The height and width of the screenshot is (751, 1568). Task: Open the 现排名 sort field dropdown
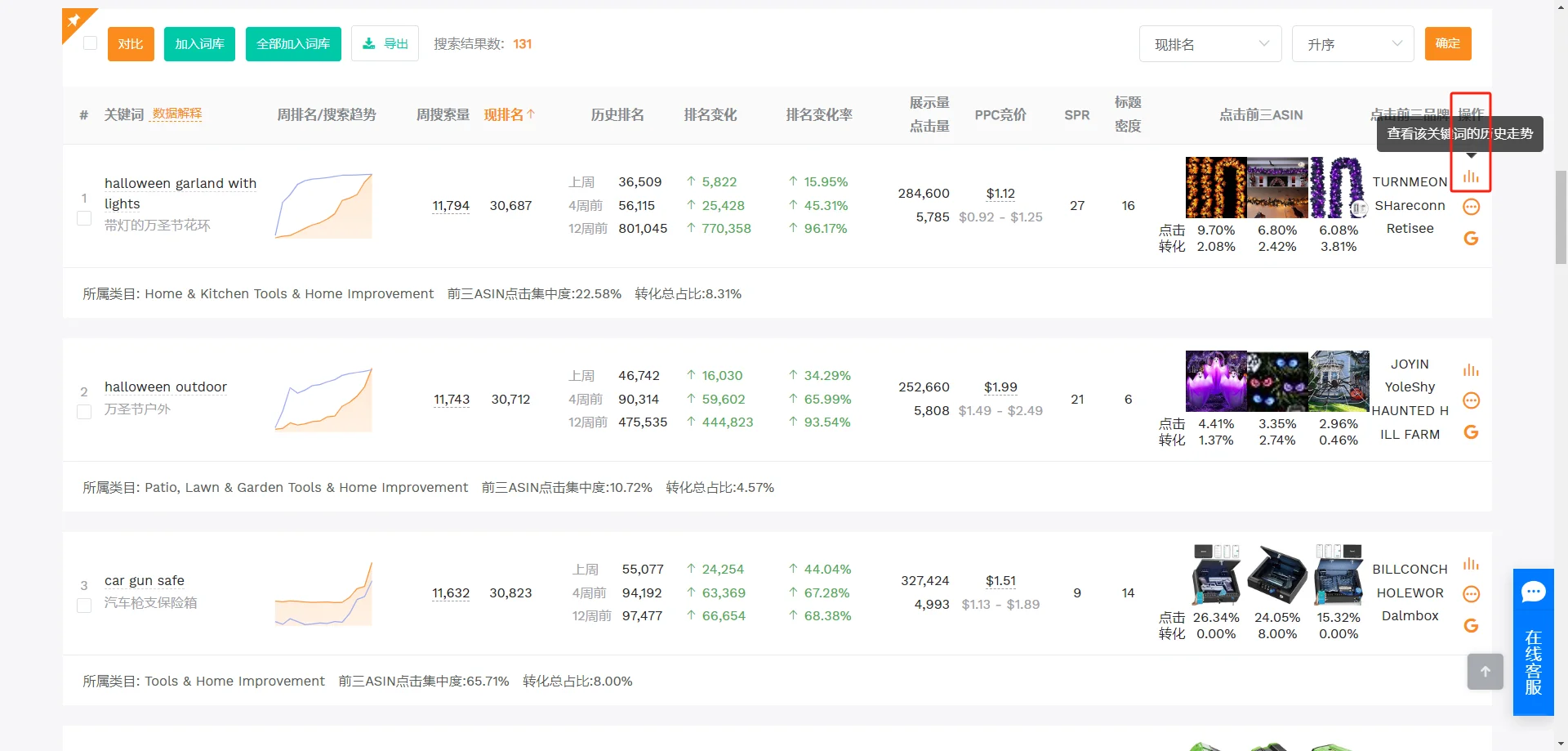click(1211, 43)
